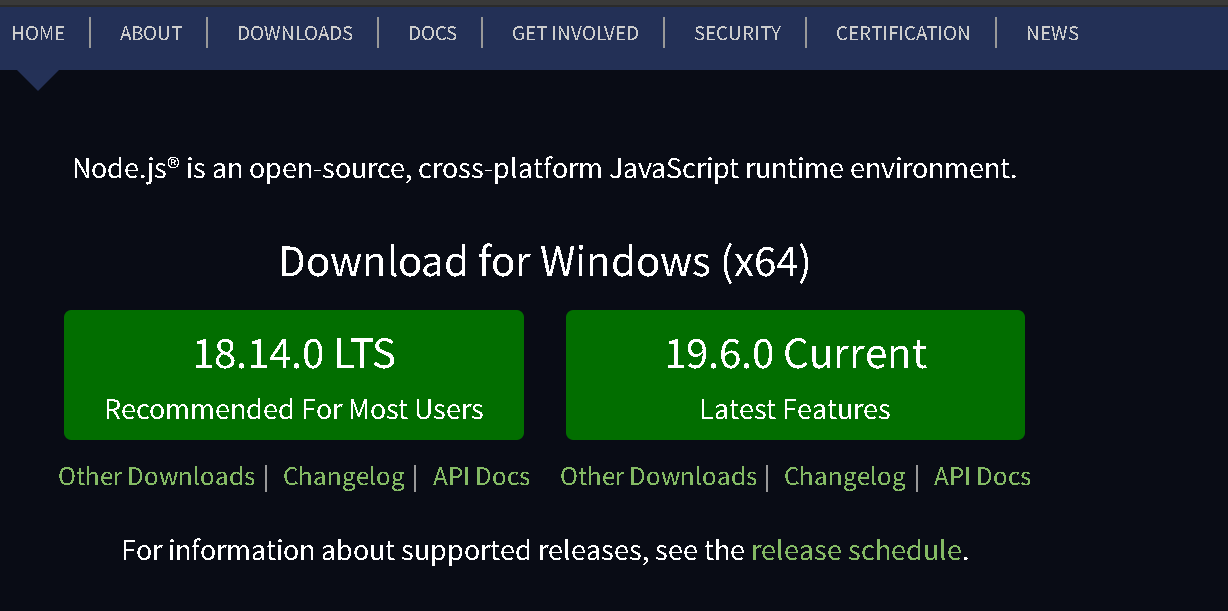Open the CERTIFICATION menu item
The image size is (1228, 611).
903,33
